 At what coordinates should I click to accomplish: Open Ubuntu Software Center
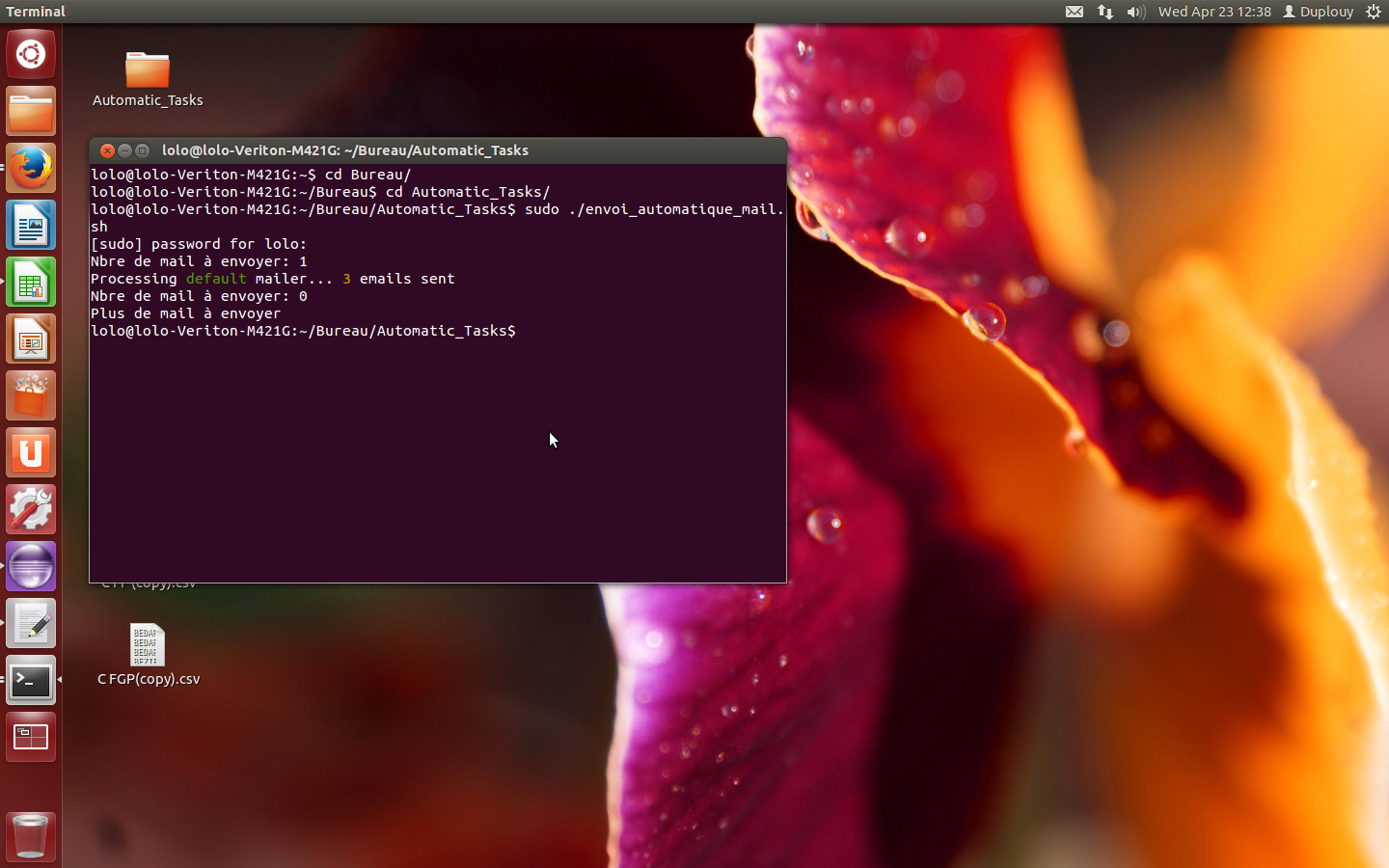(x=31, y=396)
